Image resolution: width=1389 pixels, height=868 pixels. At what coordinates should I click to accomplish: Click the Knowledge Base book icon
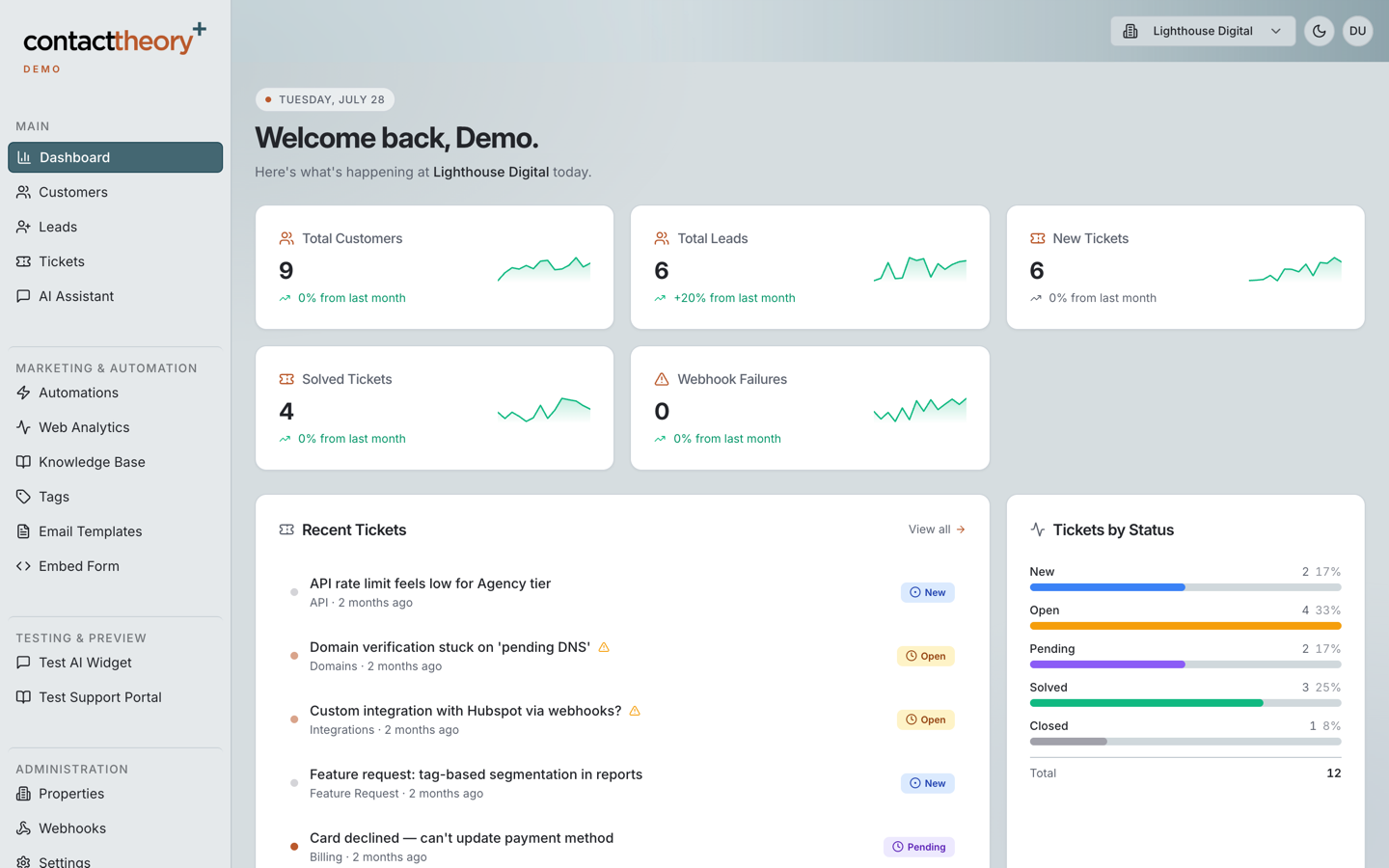point(23,462)
